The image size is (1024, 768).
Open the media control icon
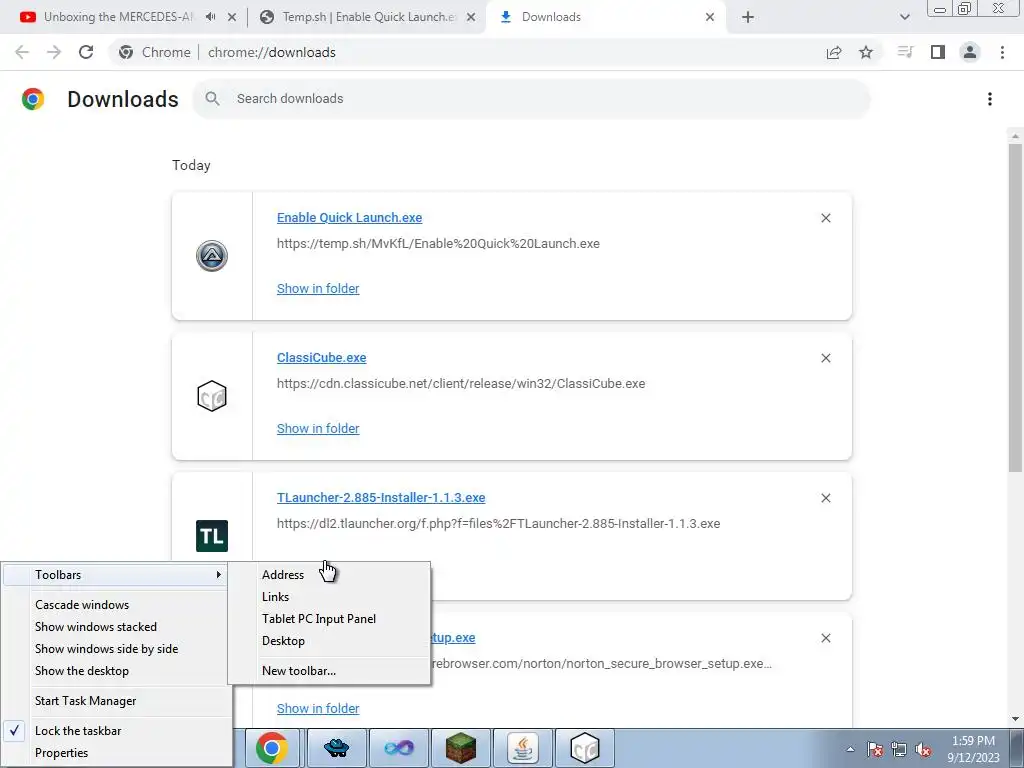click(x=905, y=52)
